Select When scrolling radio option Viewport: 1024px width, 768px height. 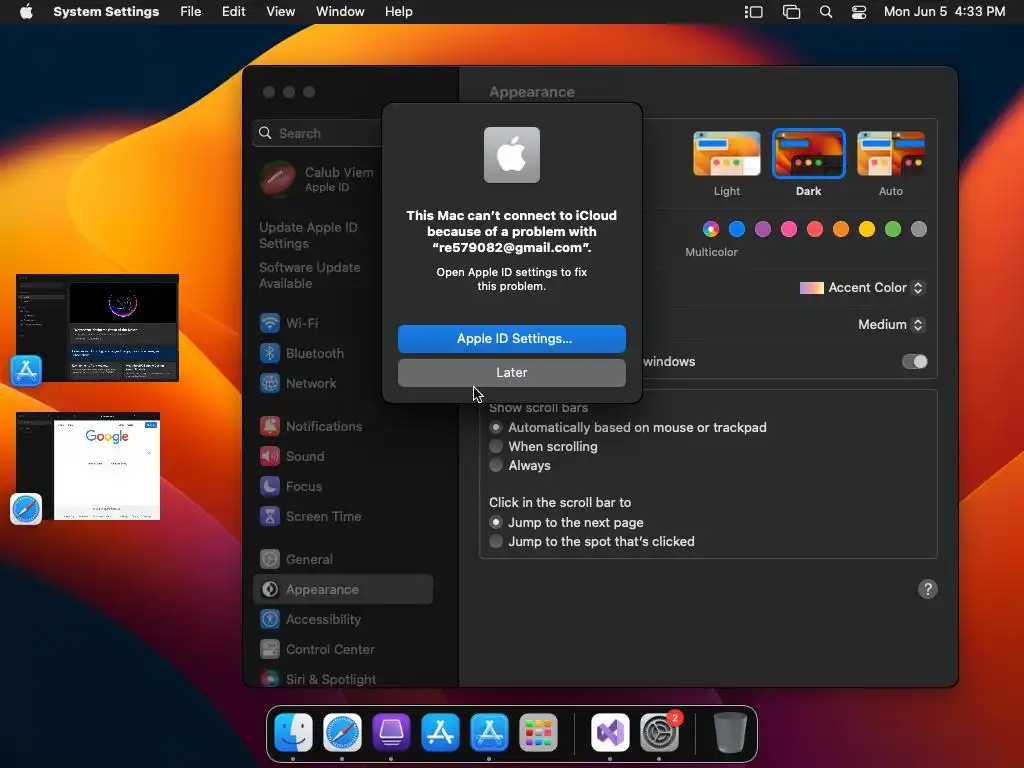tap(496, 447)
